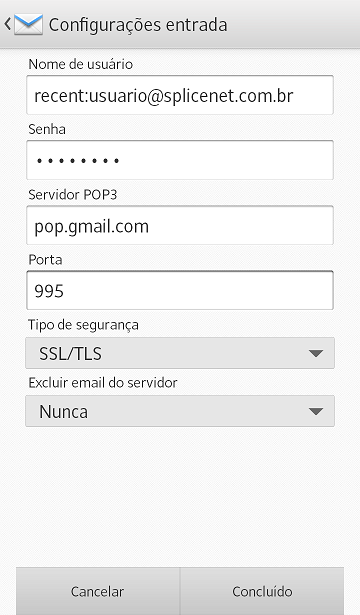Click the 'Excluir email do servidor' label

(103, 382)
